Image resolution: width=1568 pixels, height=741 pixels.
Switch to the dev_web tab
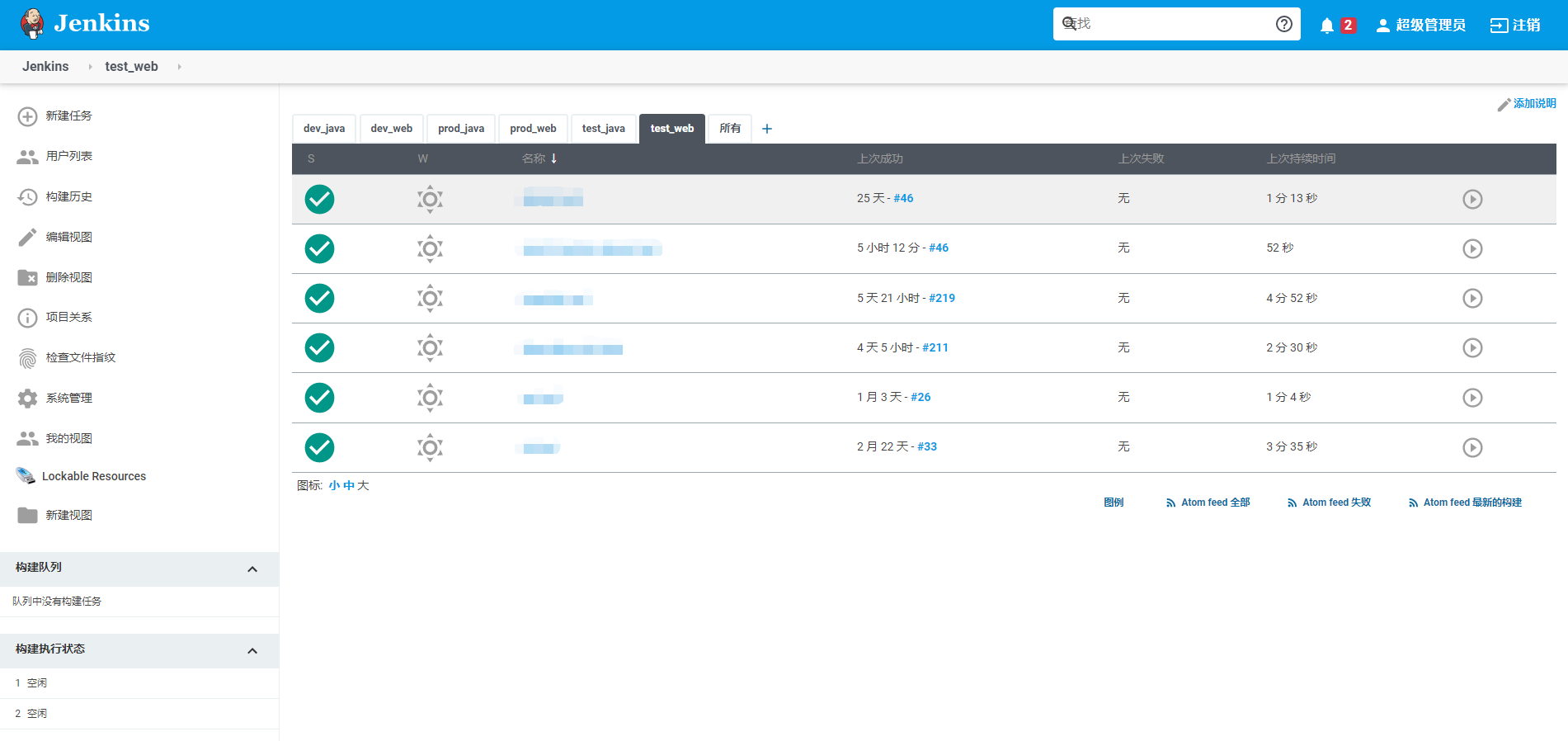coord(391,129)
